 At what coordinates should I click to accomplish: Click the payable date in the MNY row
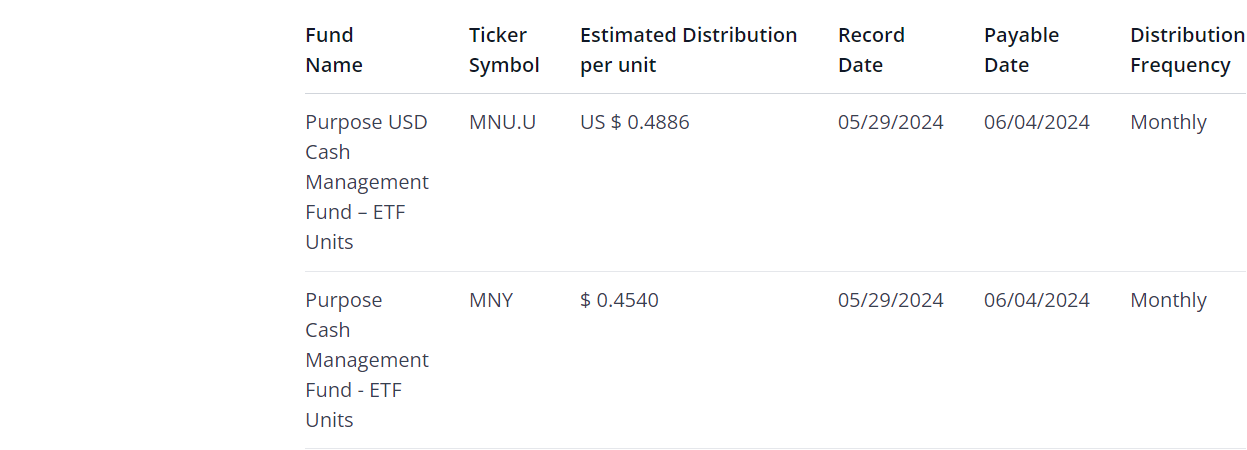(x=1036, y=300)
